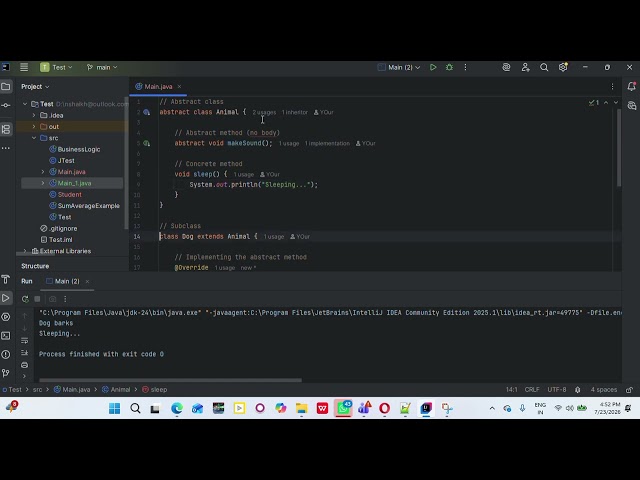Toggle scroll to end in console
Screen dimensions: 640x480
click(x=24, y=353)
